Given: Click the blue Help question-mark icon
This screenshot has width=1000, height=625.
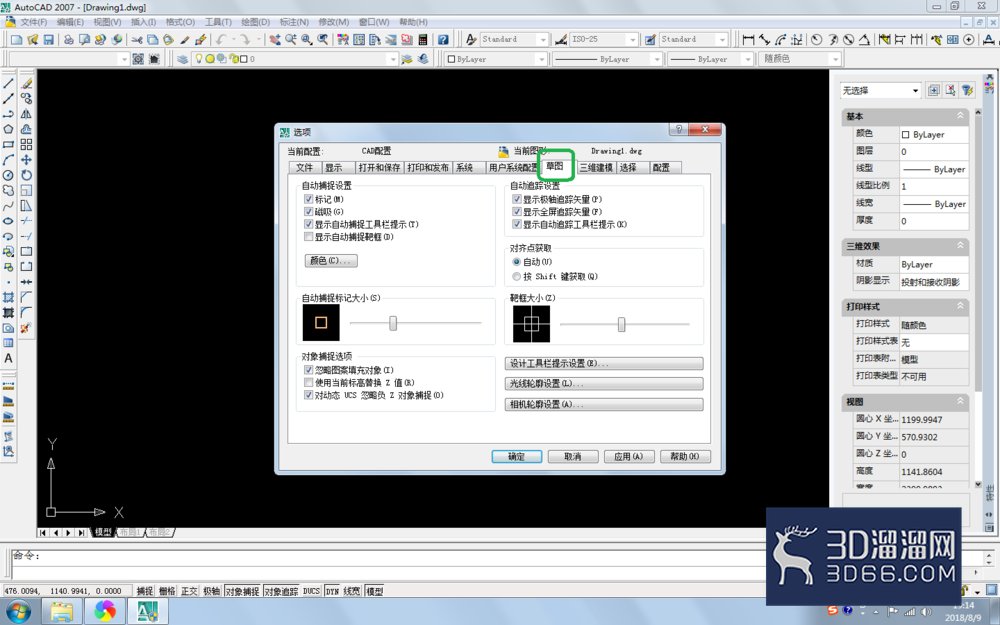Looking at the screenshot, I should (443, 40).
